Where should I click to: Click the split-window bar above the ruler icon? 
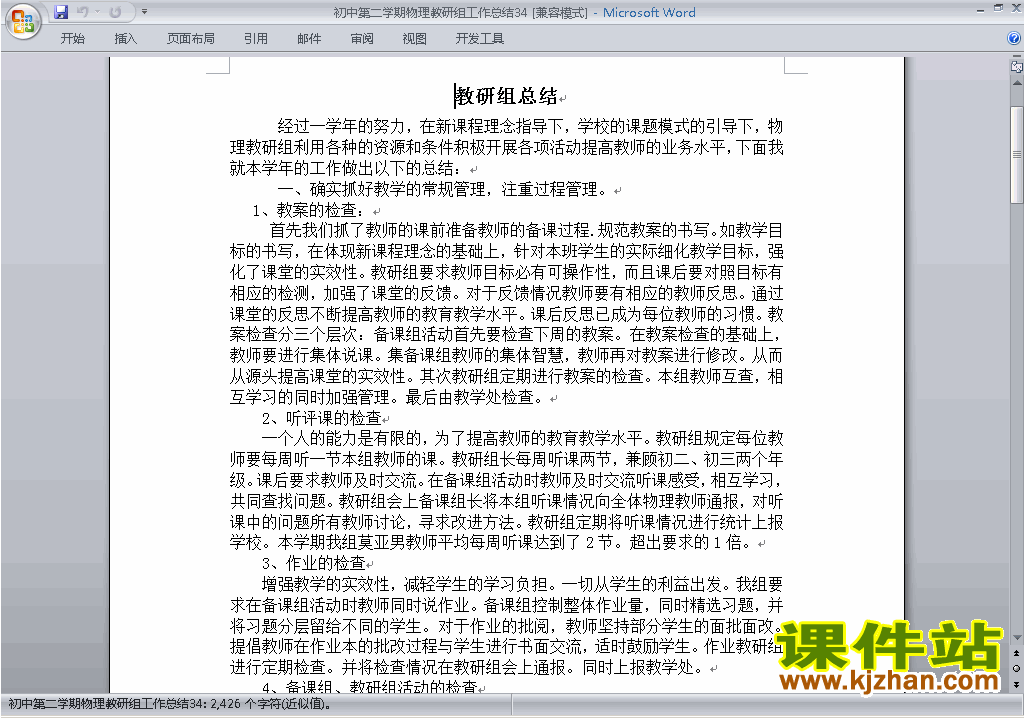coord(1016,56)
